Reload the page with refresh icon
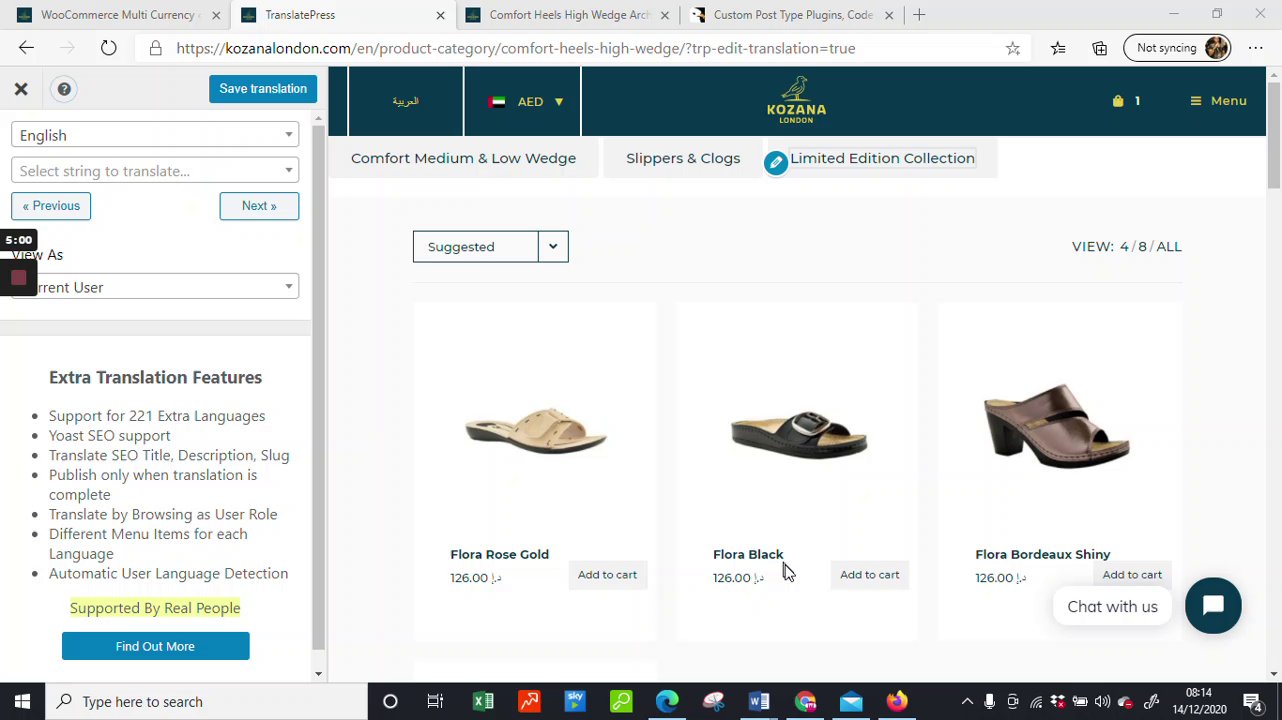The width and height of the screenshot is (1282, 720). coord(108,48)
